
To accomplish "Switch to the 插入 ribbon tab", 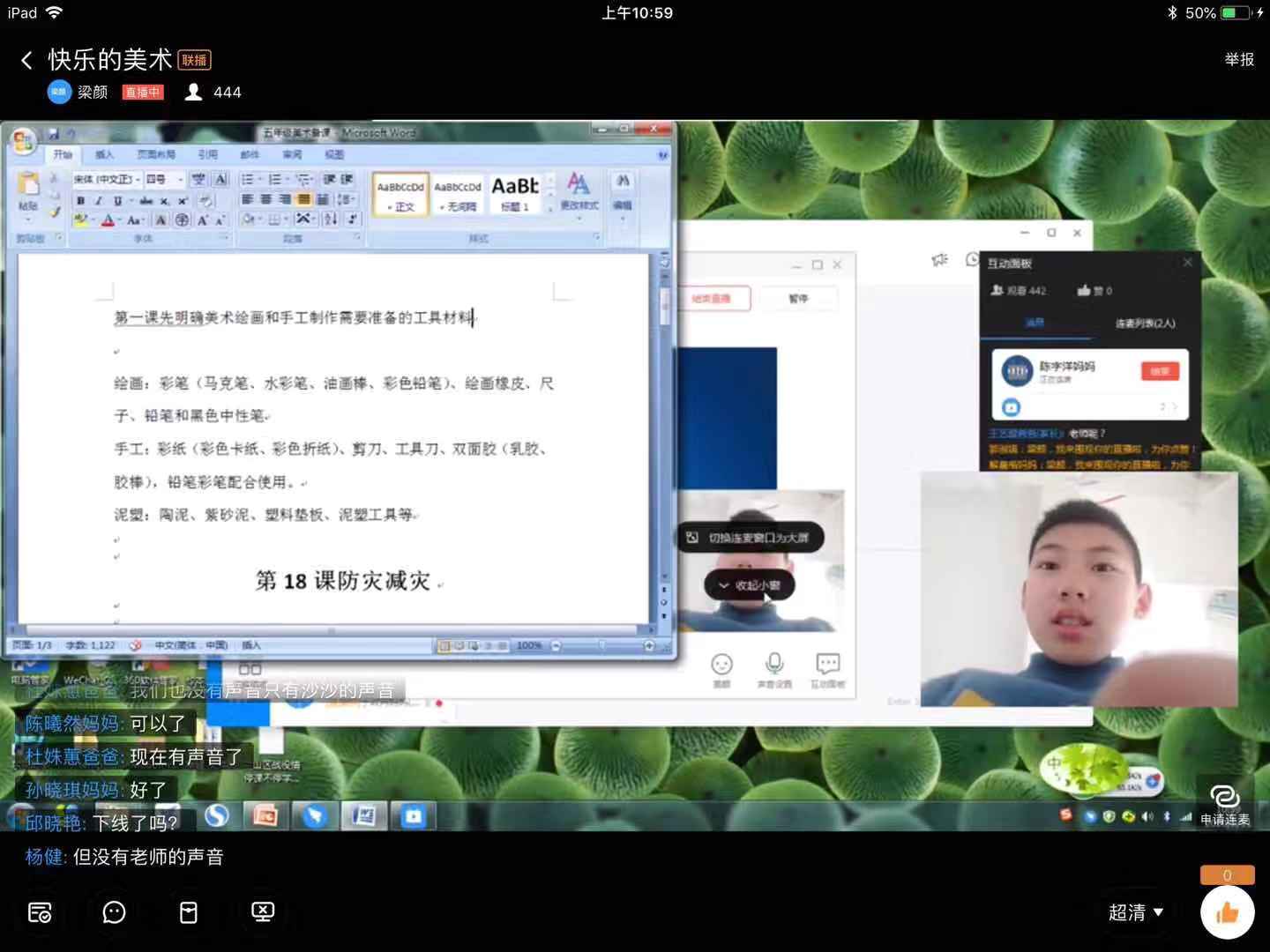I will [x=104, y=154].
